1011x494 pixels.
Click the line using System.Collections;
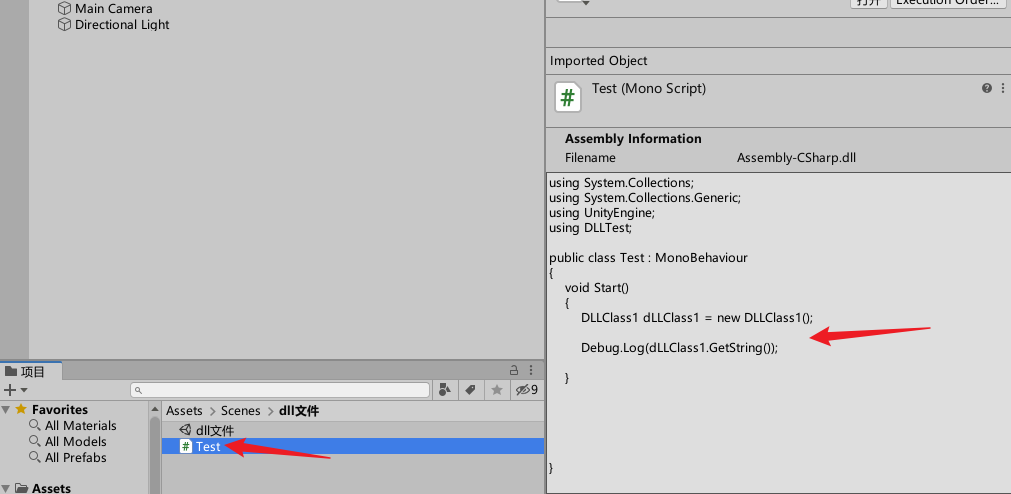(x=622, y=183)
